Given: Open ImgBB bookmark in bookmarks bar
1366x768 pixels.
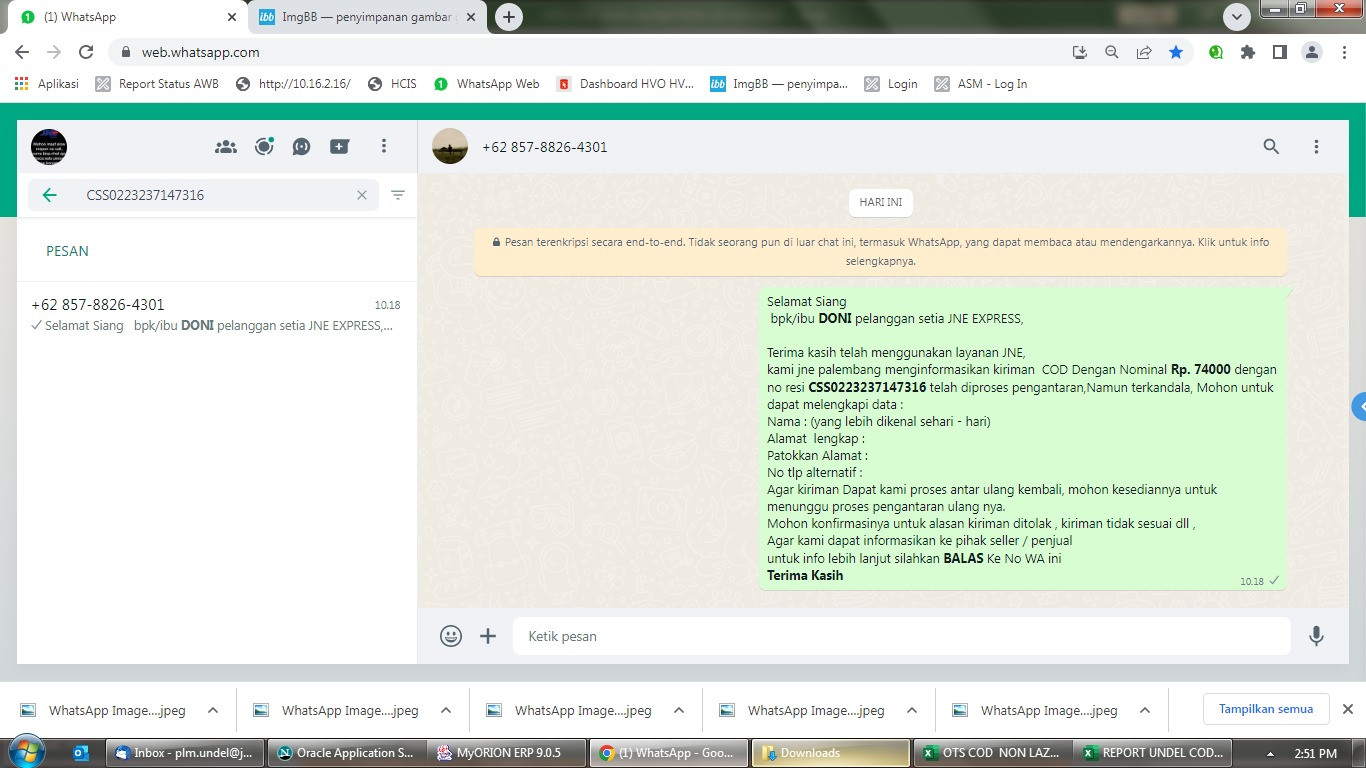Looking at the screenshot, I should point(779,84).
